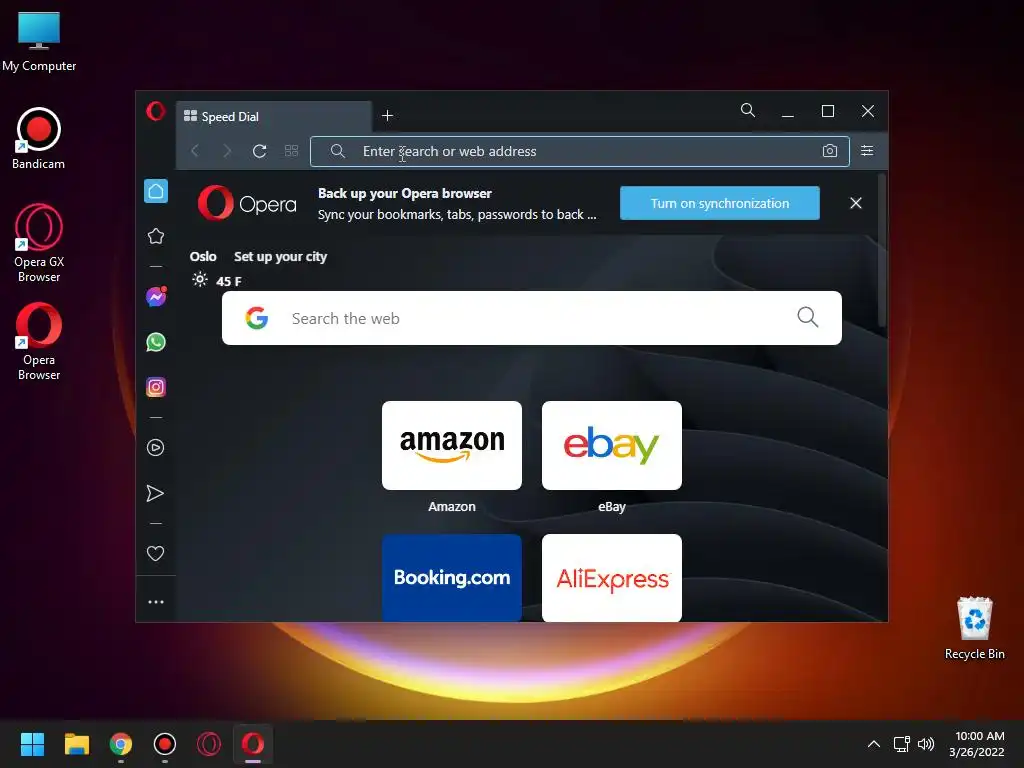The height and width of the screenshot is (768, 1024).
Task: Click the Oslo city label
Action: pyautogui.click(x=203, y=257)
